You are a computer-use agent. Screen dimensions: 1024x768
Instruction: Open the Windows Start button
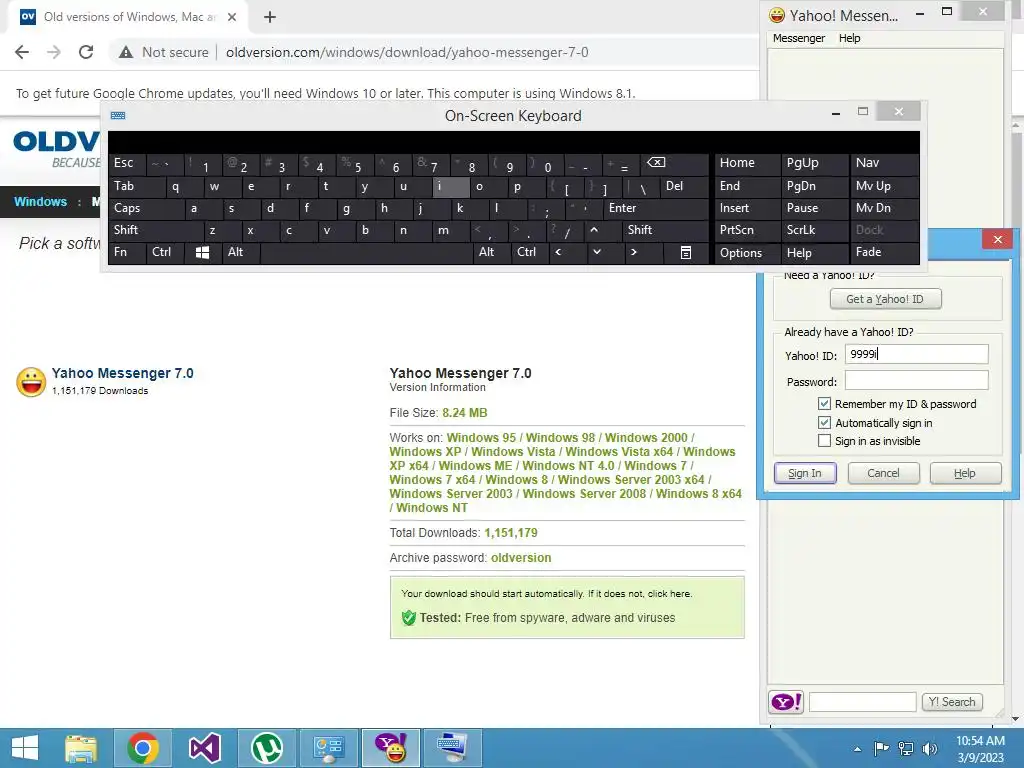click(x=25, y=748)
